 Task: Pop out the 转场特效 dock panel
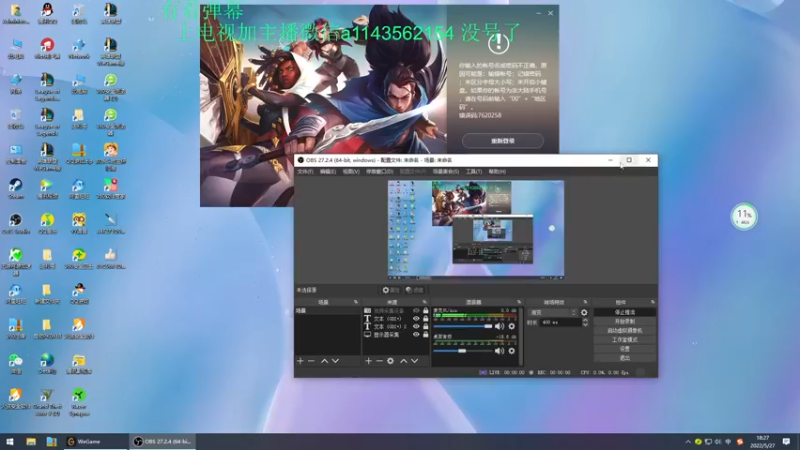coord(585,302)
